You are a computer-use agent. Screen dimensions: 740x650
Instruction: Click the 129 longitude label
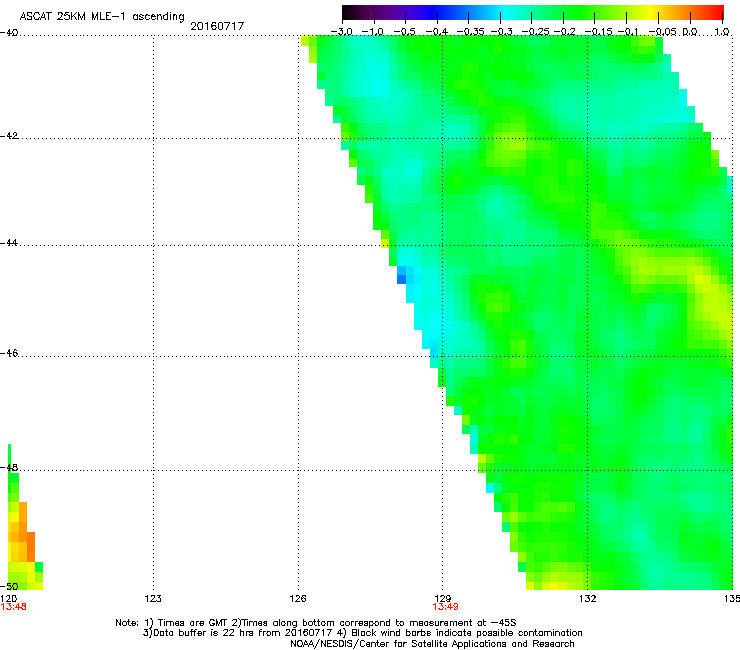[x=442, y=598]
